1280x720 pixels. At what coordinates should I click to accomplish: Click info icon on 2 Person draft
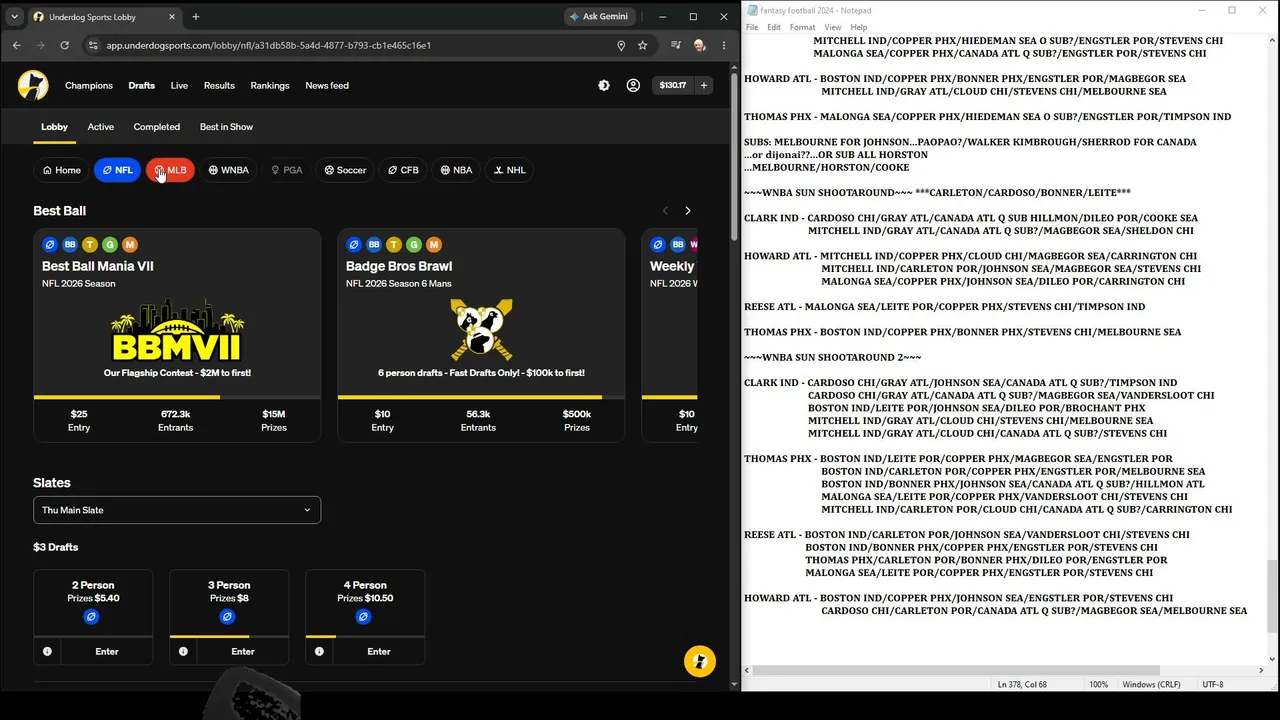[x=47, y=652]
